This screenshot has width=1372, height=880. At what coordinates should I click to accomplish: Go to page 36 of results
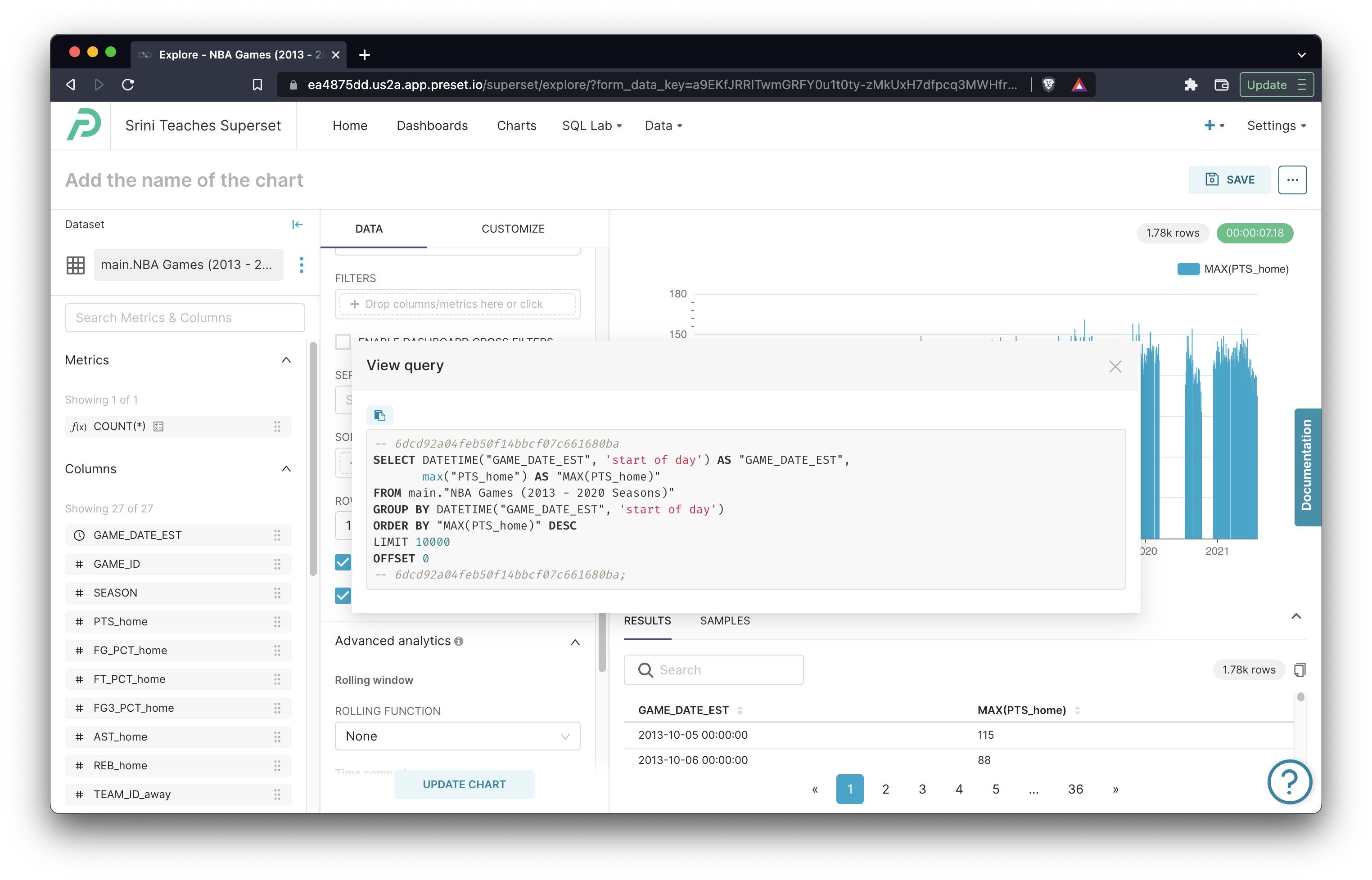(1075, 789)
